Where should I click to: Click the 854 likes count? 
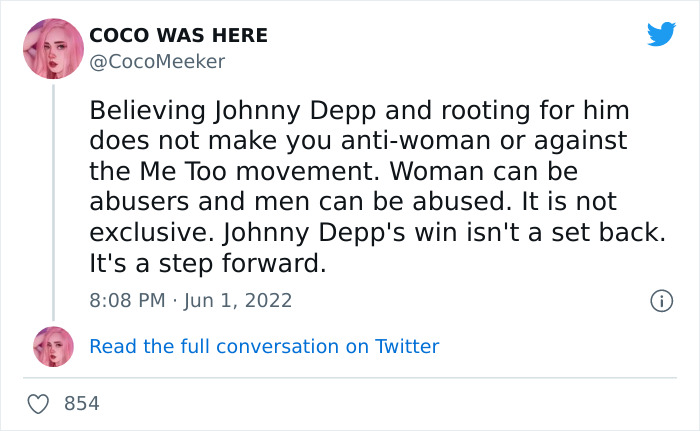coord(81,404)
